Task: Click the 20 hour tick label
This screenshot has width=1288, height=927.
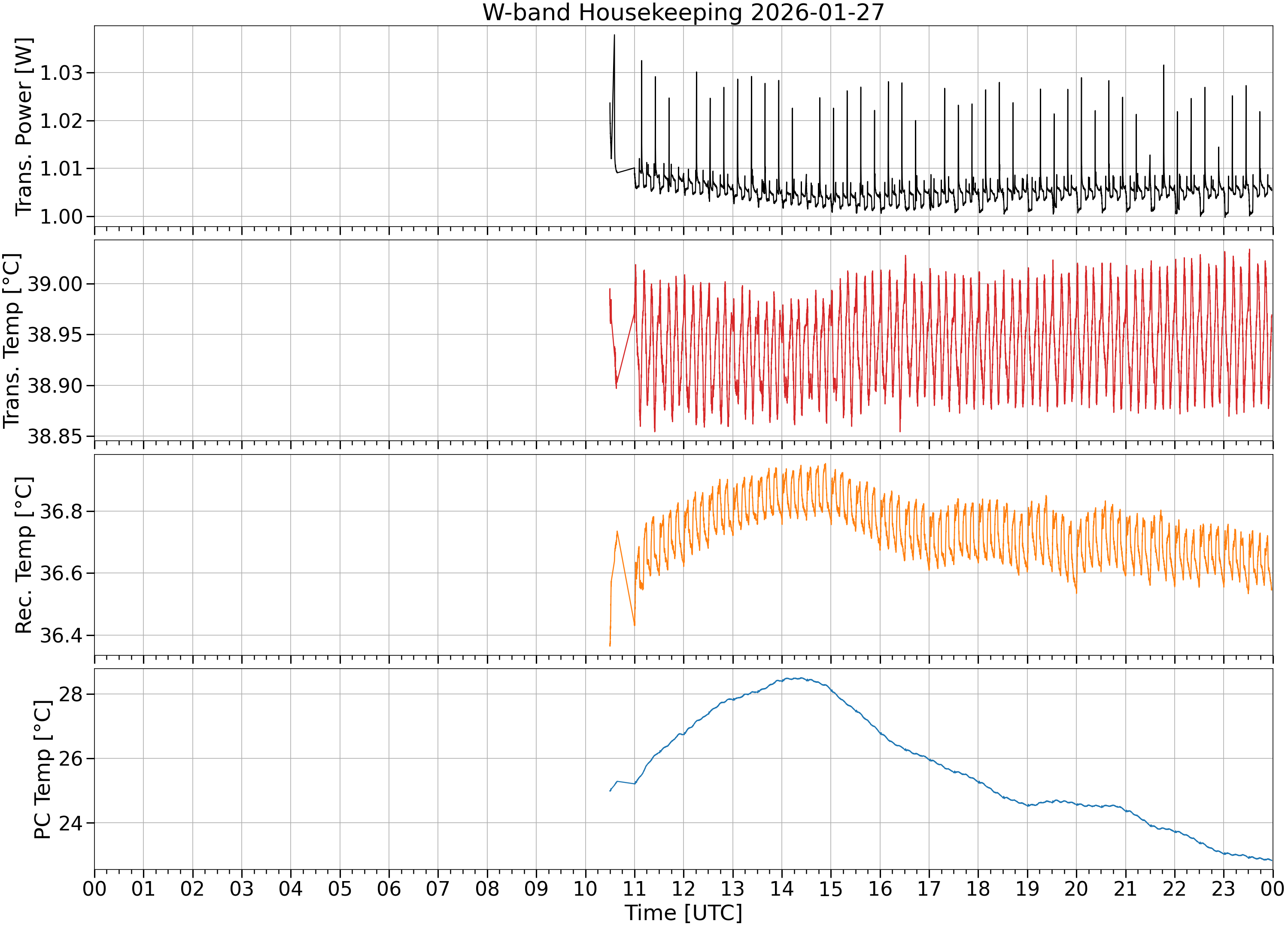Action: point(1076,889)
